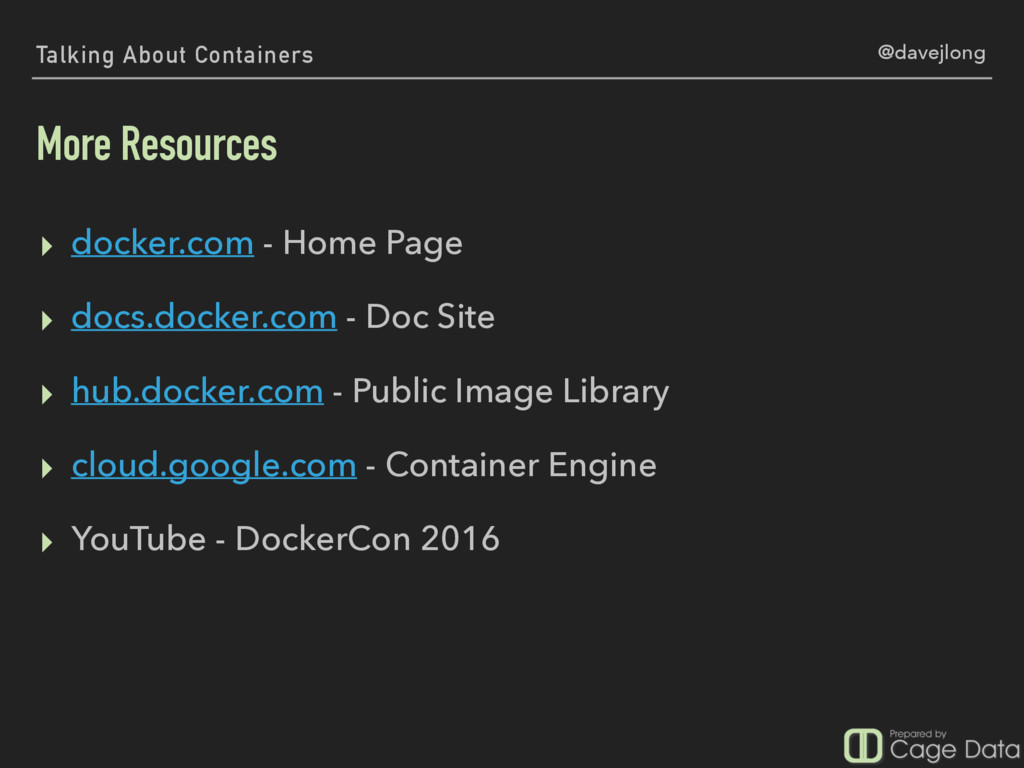Click the "- Doc Site" description
The width and height of the screenshot is (1024, 768).
tap(421, 317)
